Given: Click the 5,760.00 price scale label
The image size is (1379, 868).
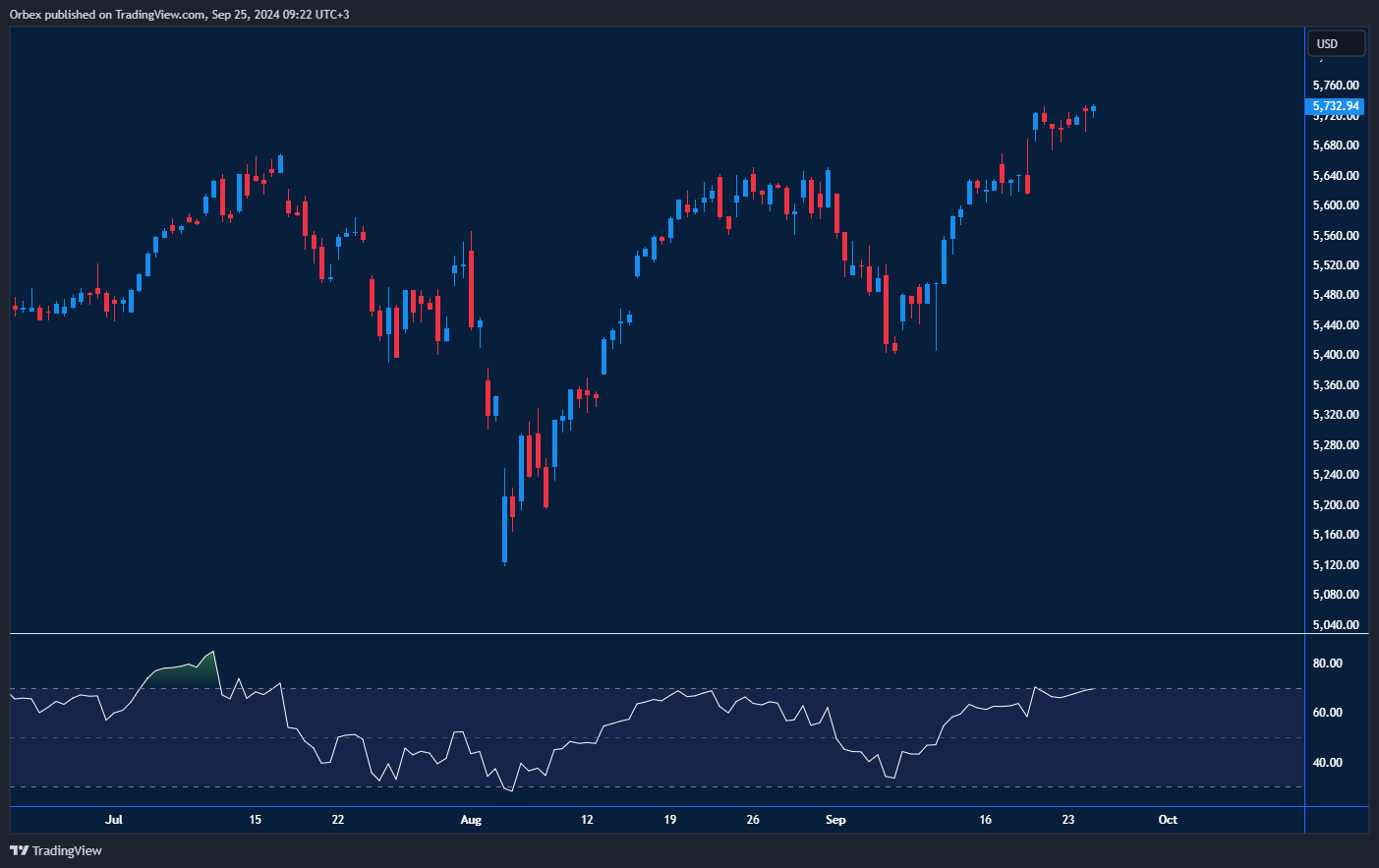Looking at the screenshot, I should (x=1336, y=86).
